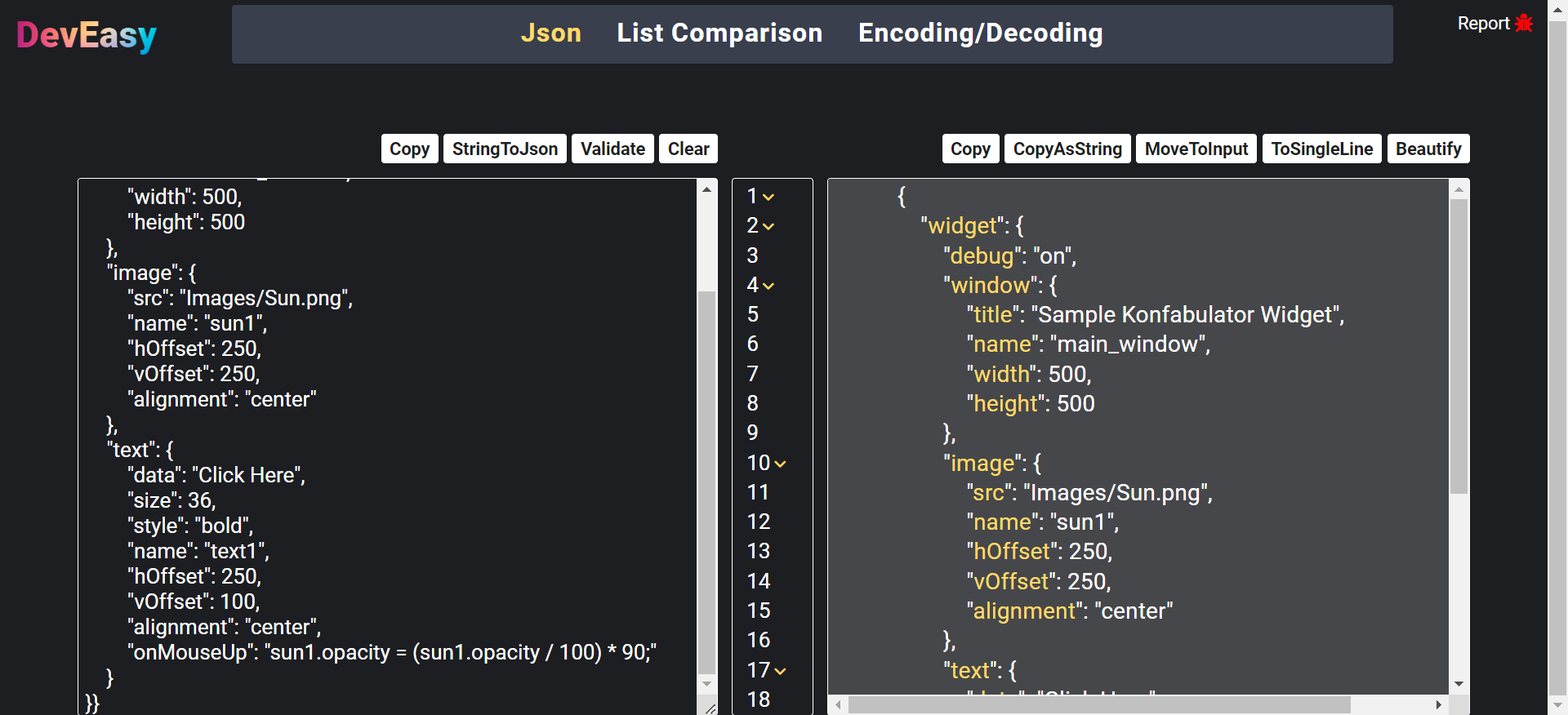1568x715 pixels.
Task: Click the StringToJson button
Action: [x=505, y=149]
